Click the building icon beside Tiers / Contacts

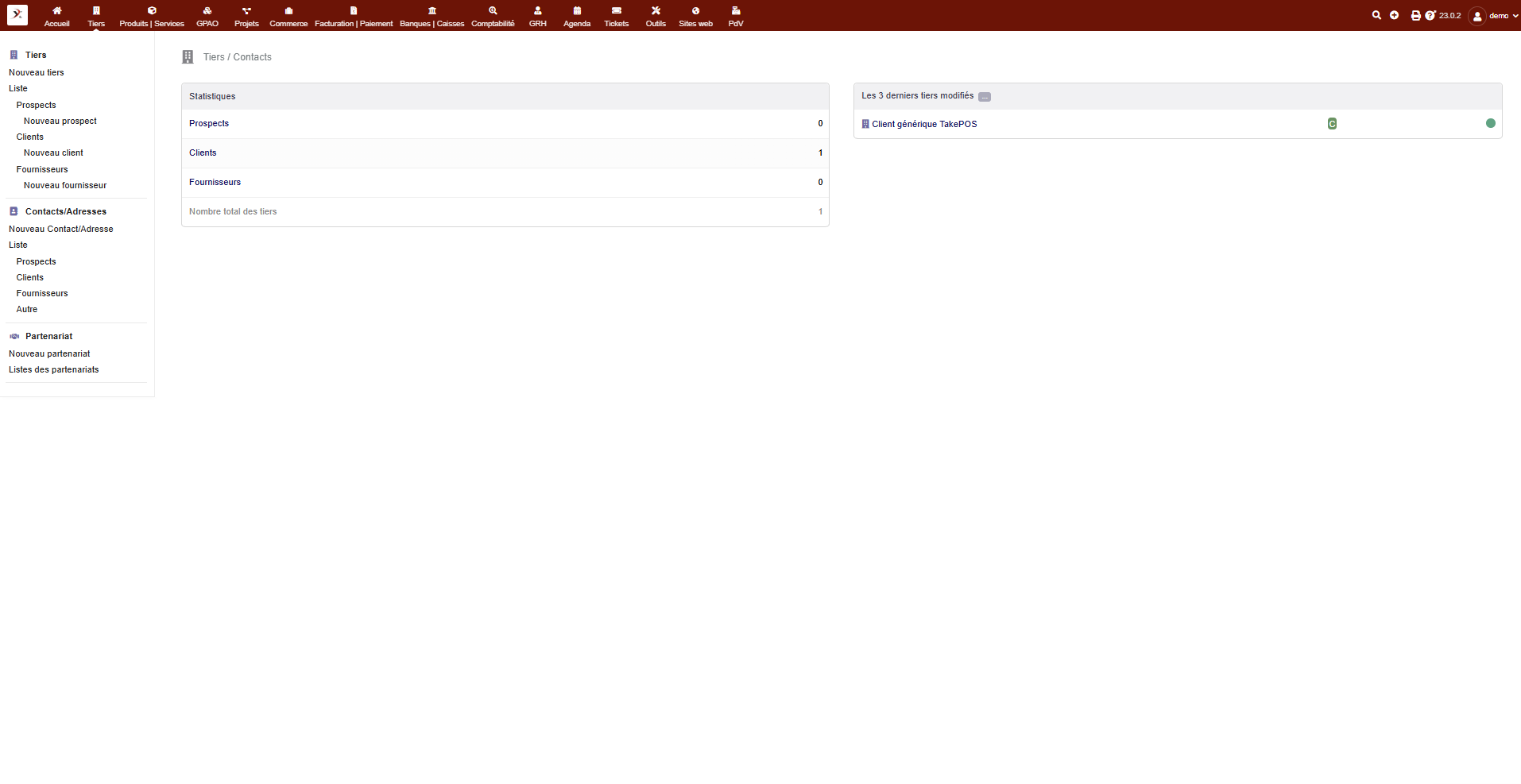tap(188, 57)
